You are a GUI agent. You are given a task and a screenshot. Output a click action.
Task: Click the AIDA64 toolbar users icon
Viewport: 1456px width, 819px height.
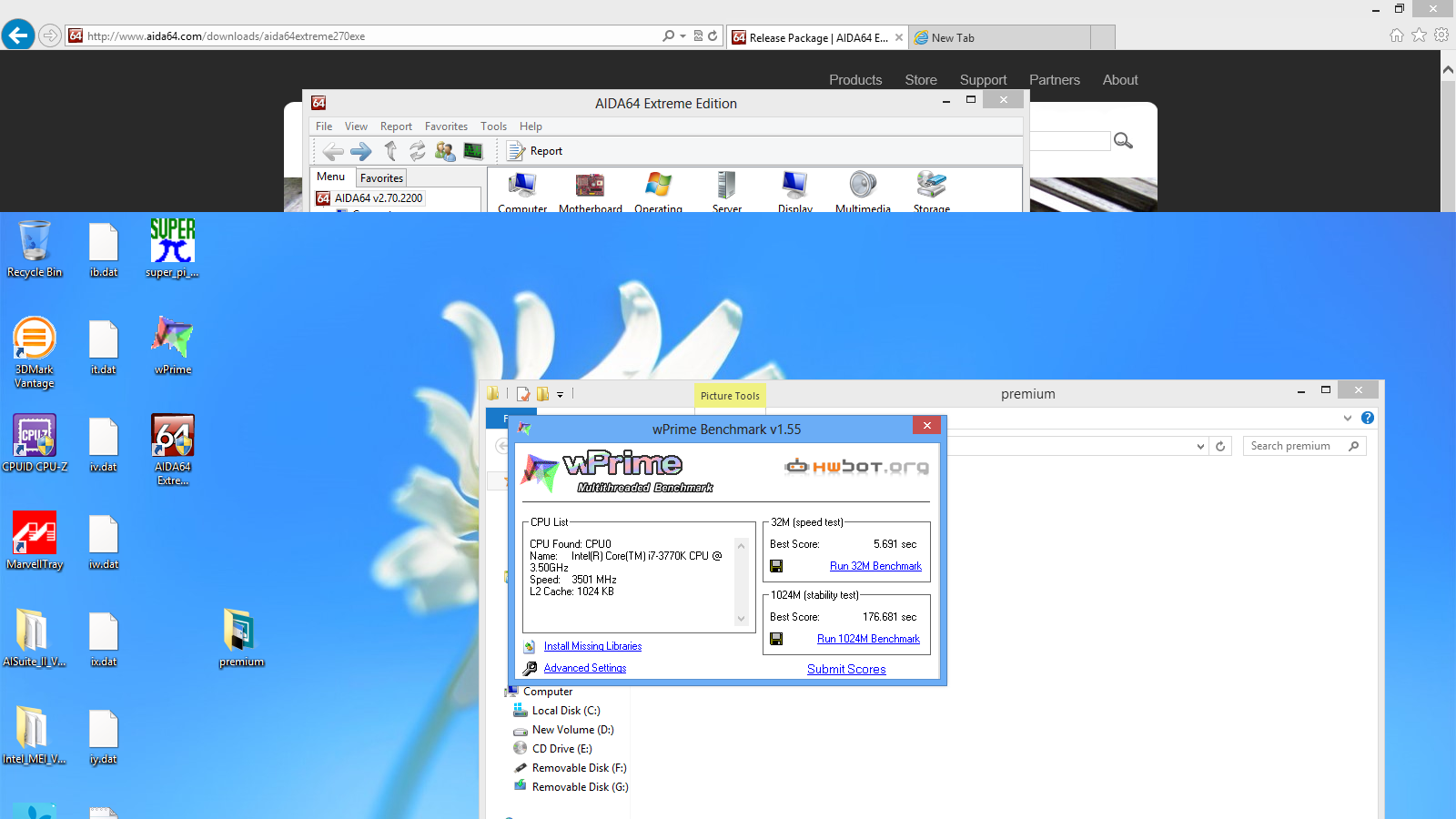point(445,151)
